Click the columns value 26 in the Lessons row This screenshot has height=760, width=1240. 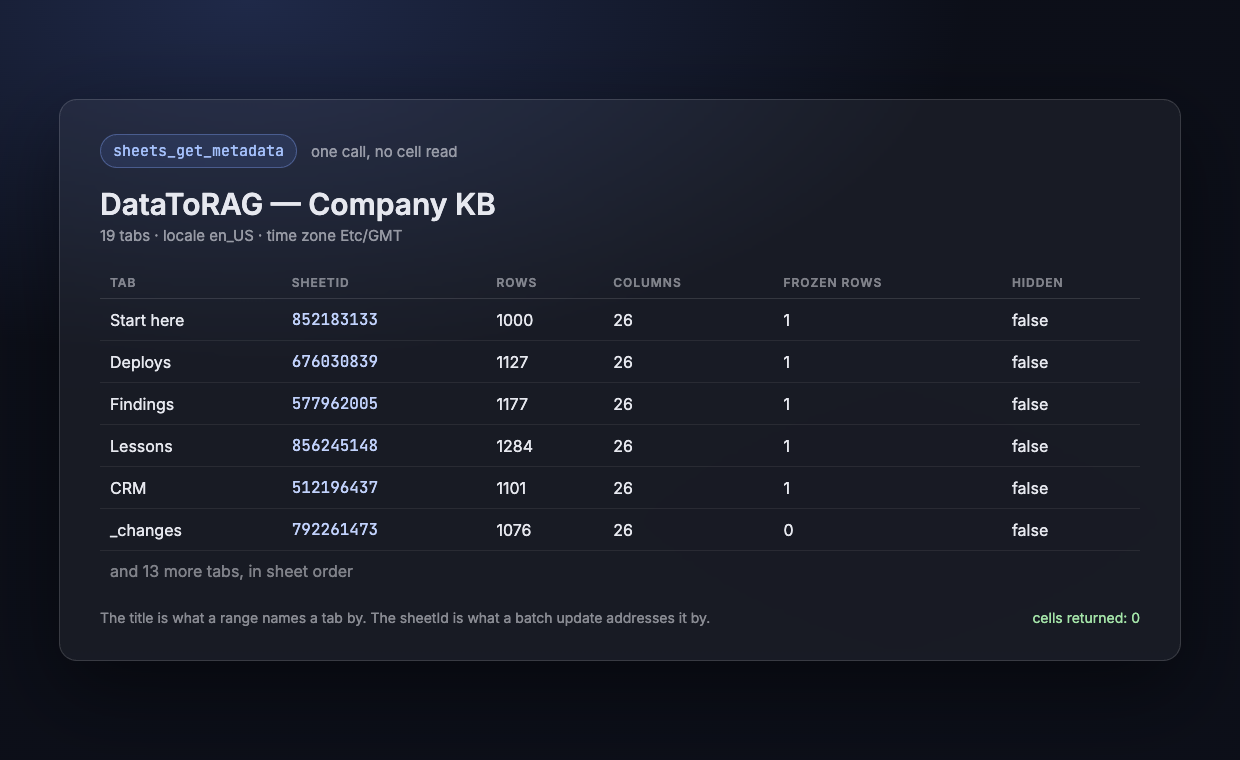click(623, 446)
